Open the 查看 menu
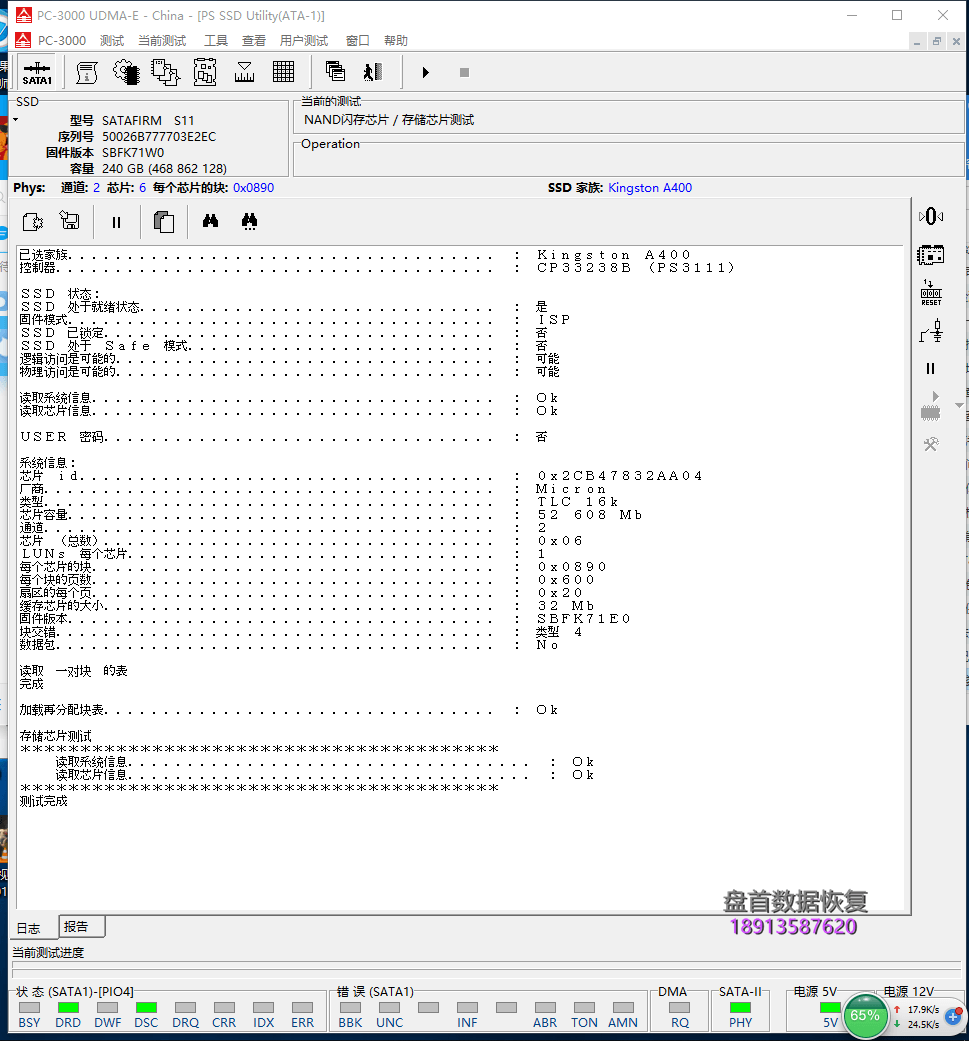Image resolution: width=969 pixels, height=1041 pixels. [254, 40]
